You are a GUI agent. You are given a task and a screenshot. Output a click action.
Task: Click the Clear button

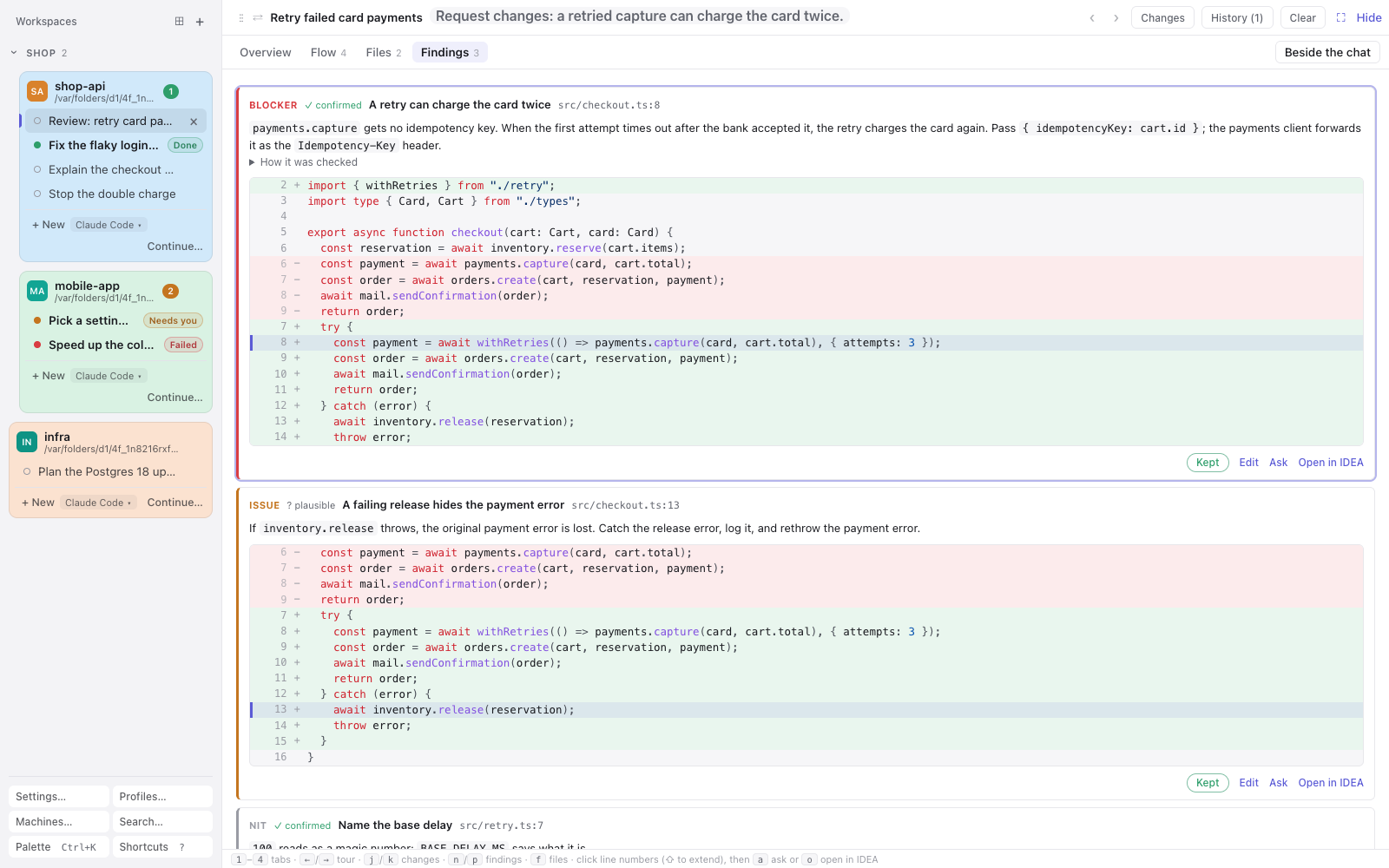coord(1302,17)
